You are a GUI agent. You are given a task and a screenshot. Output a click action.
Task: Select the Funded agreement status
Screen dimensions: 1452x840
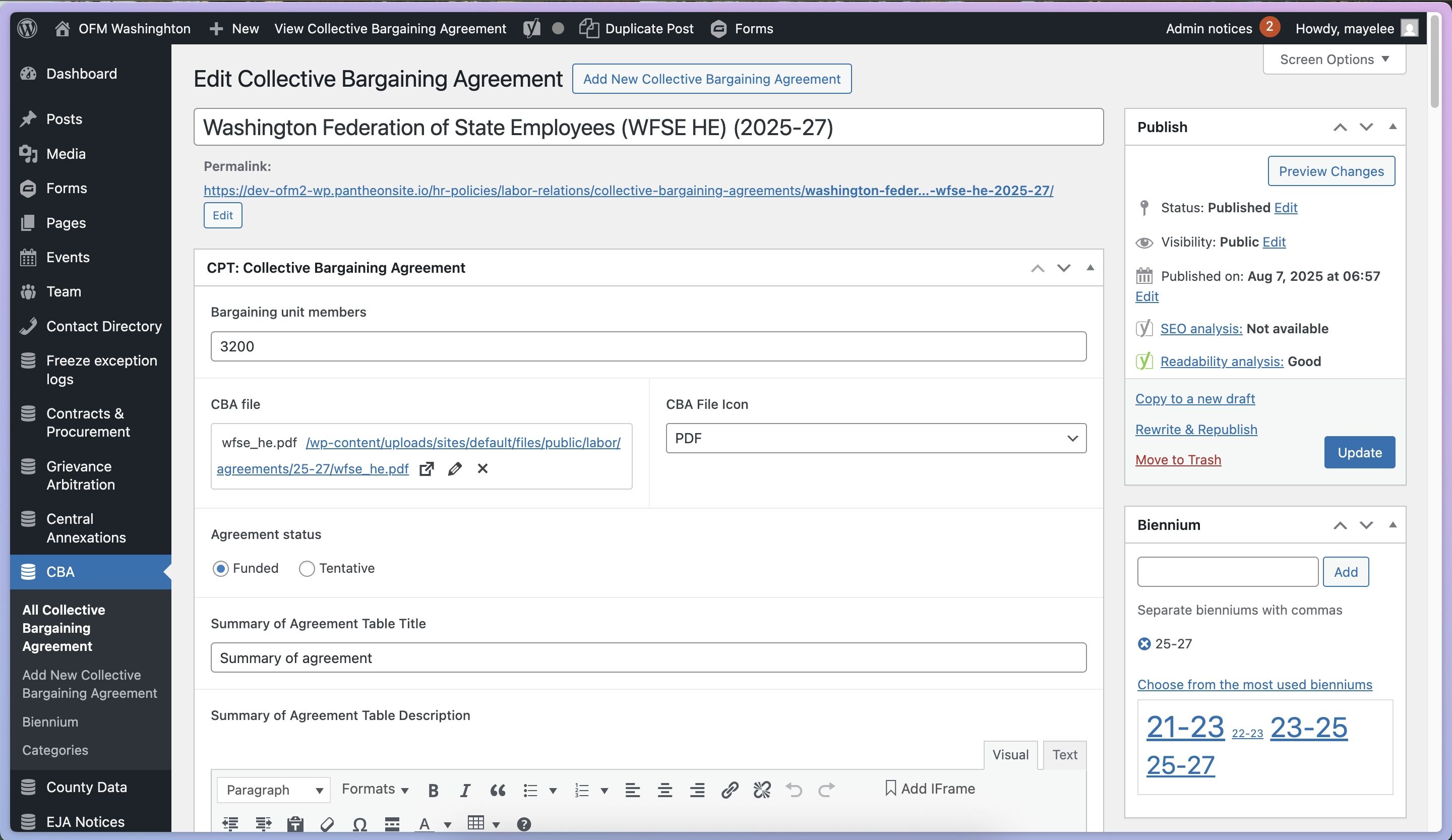pos(221,569)
